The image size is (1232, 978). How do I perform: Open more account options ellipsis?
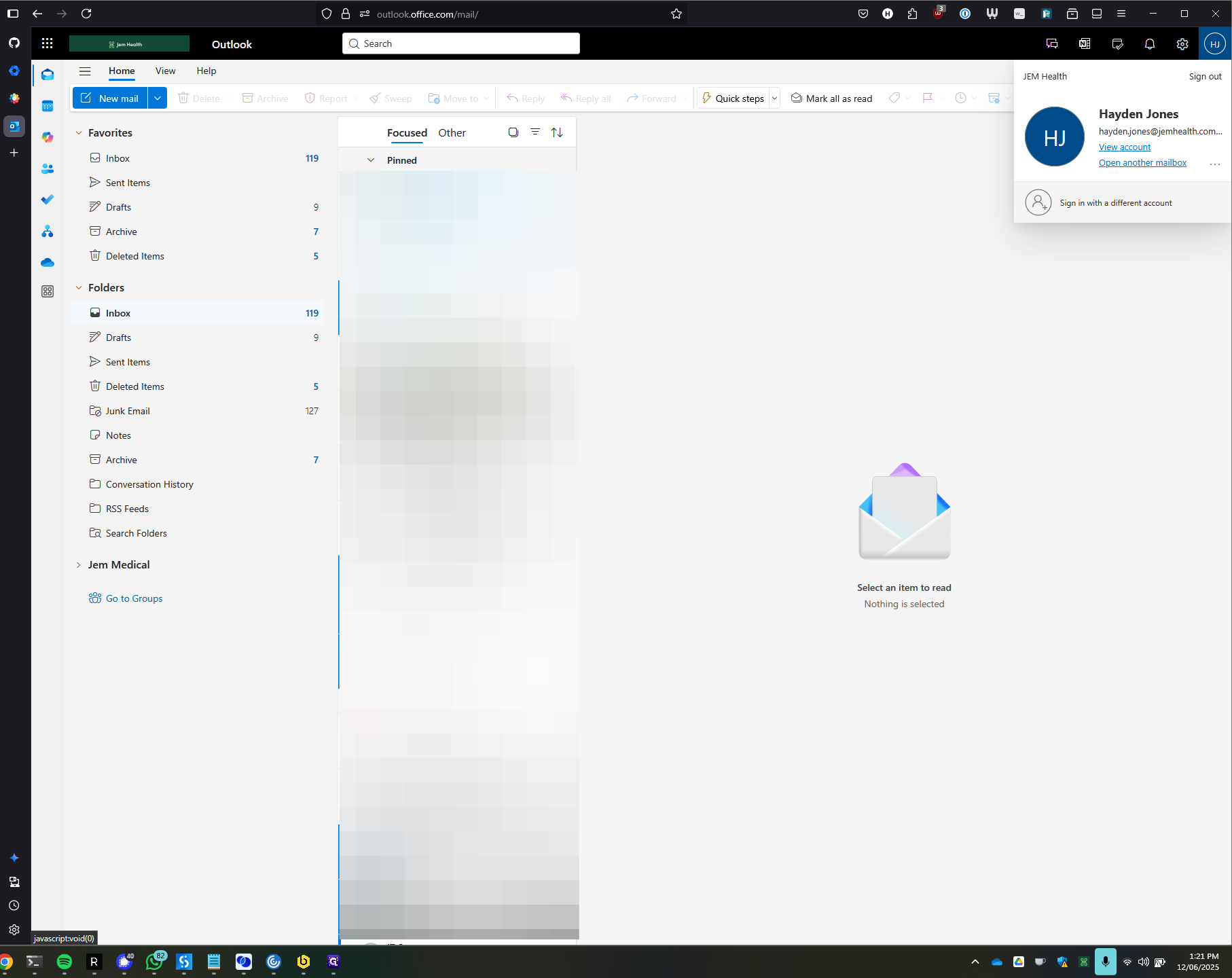tap(1215, 164)
